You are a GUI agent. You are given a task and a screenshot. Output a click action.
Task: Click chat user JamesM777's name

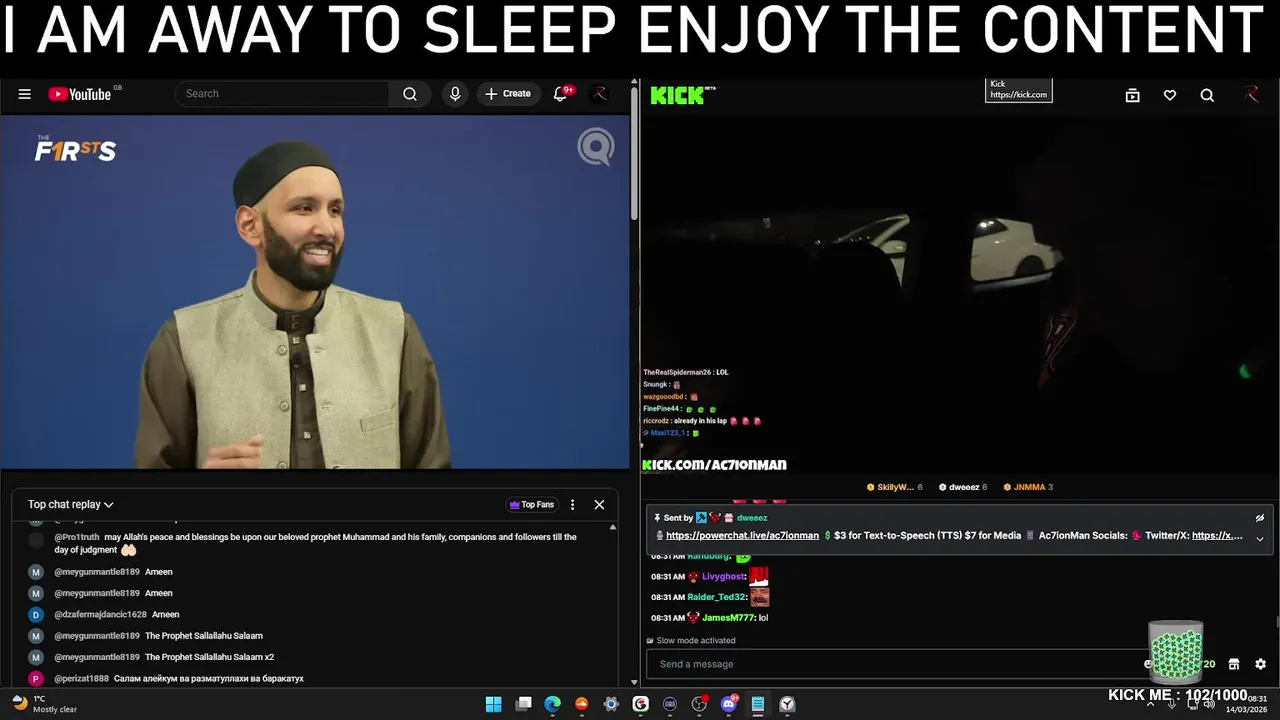pyautogui.click(x=728, y=618)
